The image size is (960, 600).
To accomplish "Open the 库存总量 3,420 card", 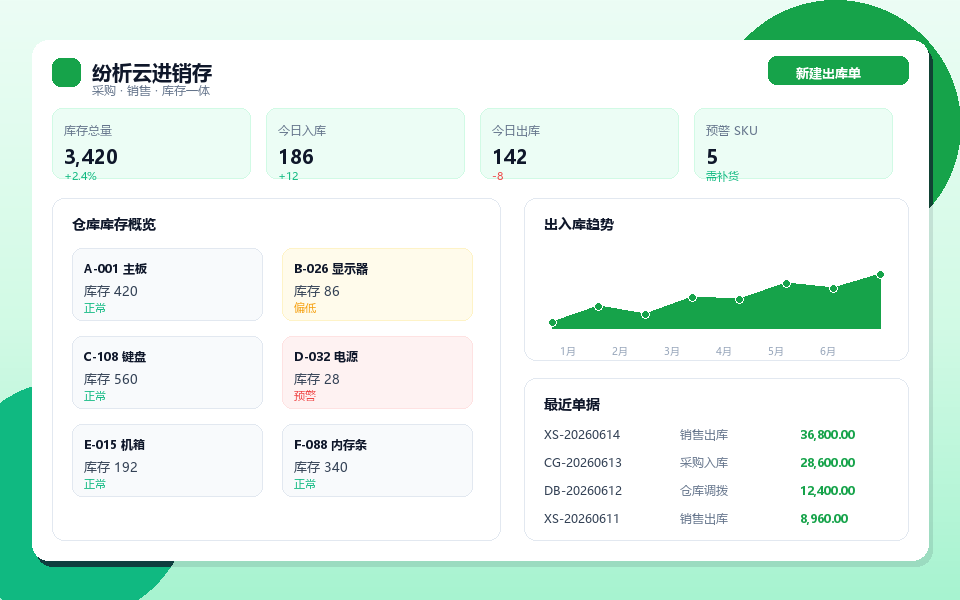I will coord(151,144).
